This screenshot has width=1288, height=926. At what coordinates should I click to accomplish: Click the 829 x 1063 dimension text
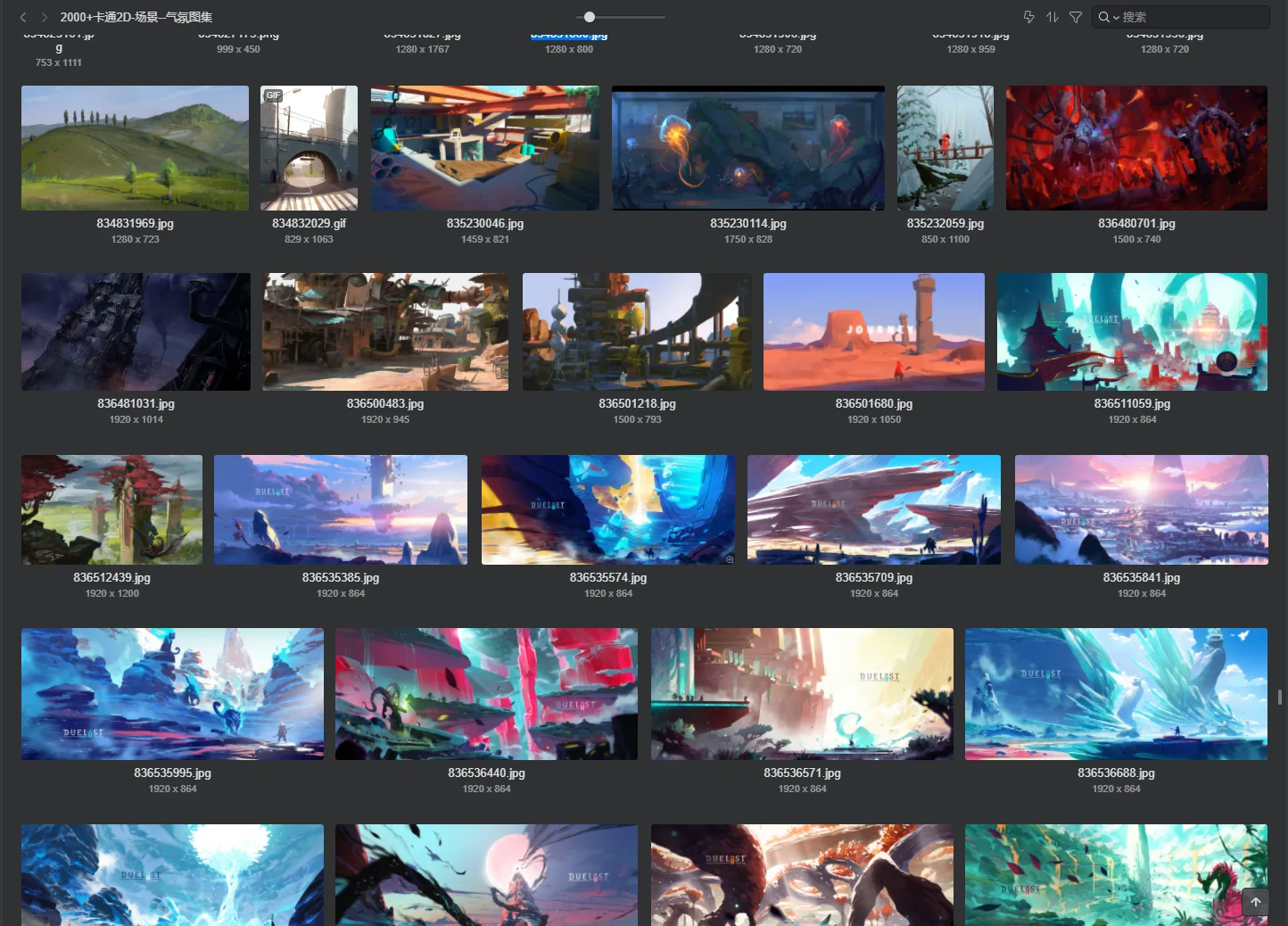coord(309,240)
